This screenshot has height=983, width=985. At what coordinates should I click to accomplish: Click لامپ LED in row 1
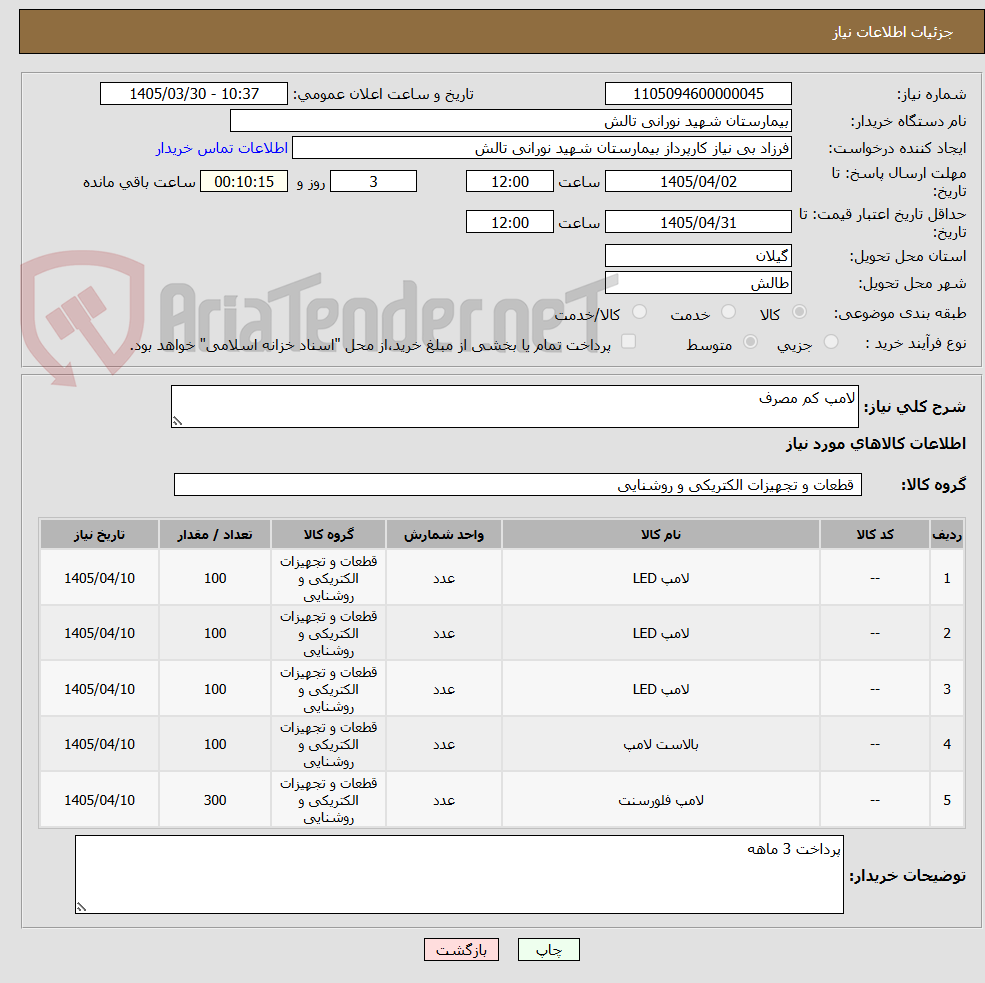[661, 578]
